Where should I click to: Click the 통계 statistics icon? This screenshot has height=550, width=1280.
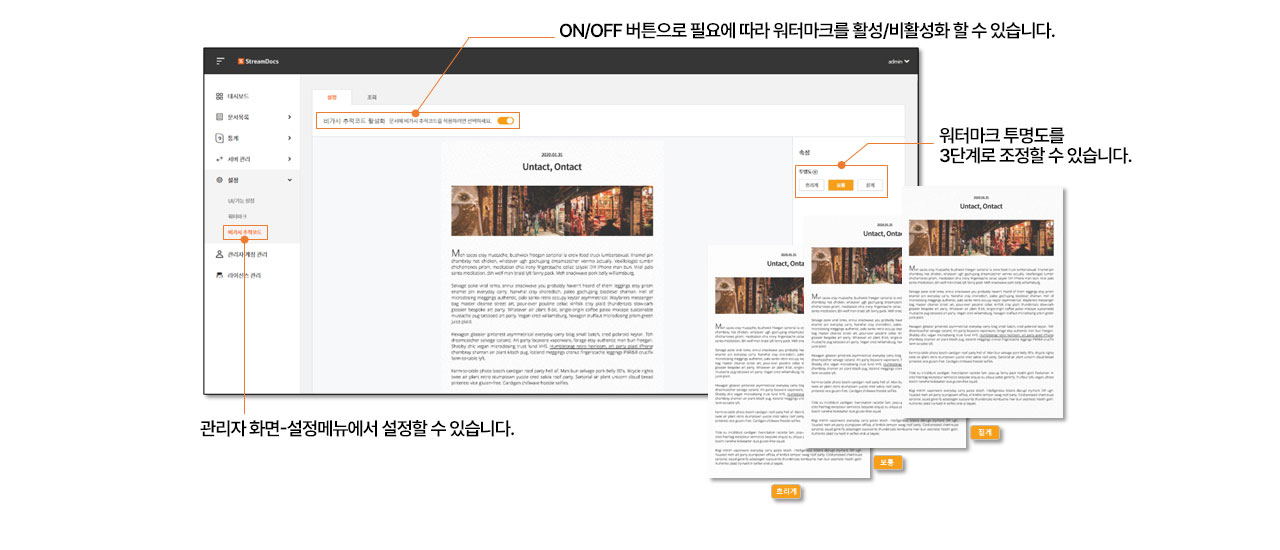(219, 138)
